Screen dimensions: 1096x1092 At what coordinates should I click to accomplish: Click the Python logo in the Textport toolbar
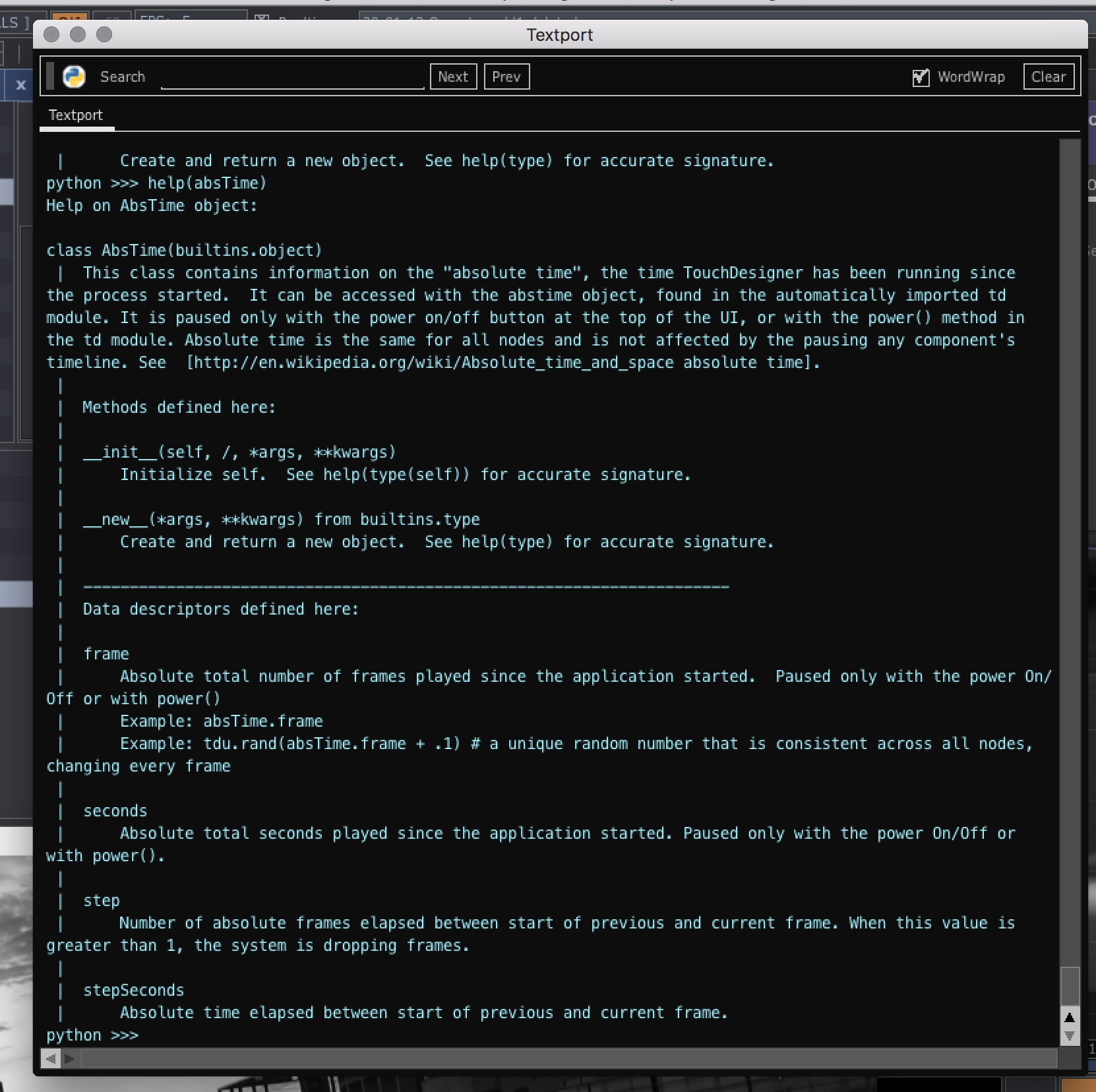(x=74, y=76)
